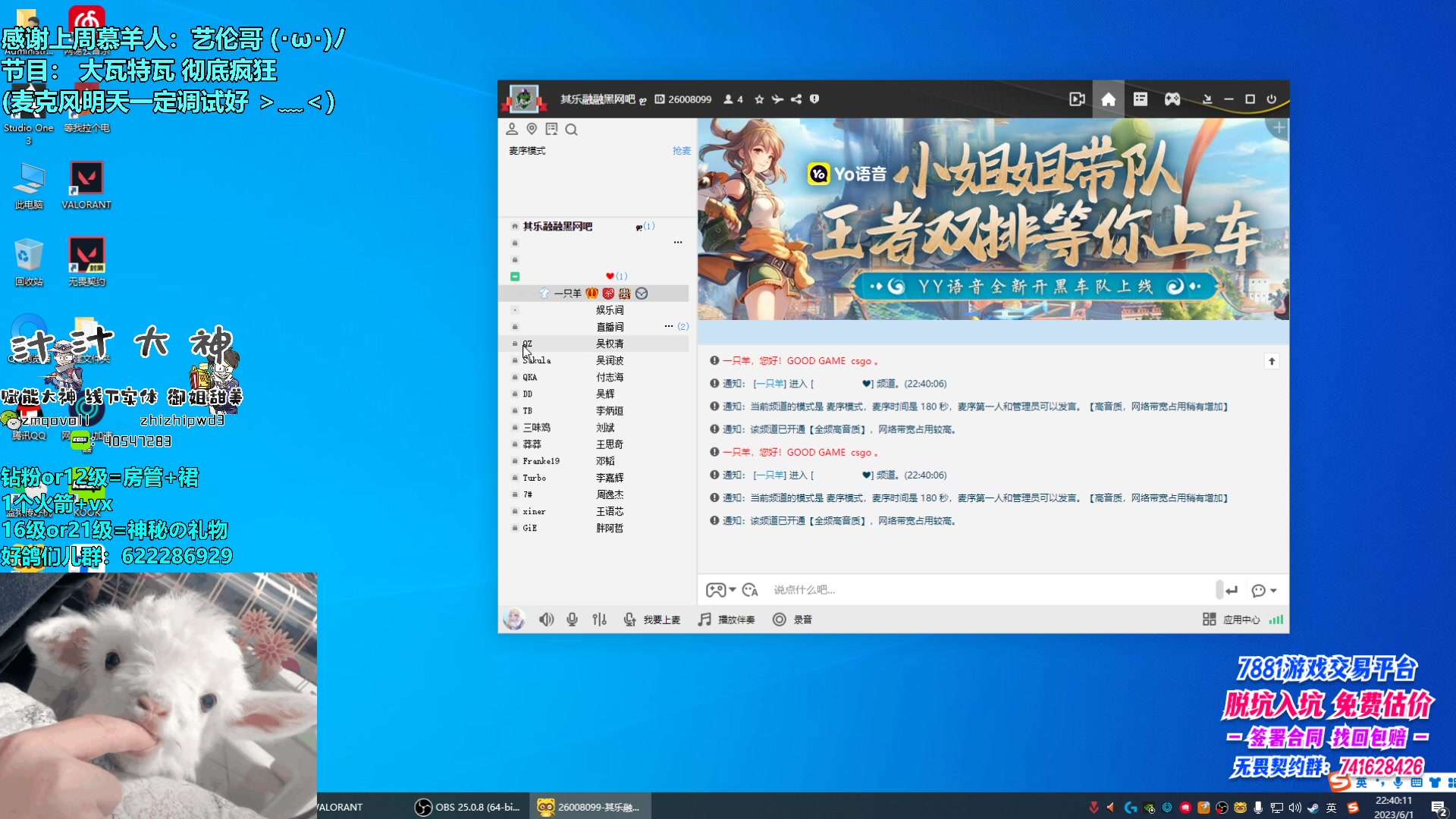Open 应用中心 app center

pos(1232,620)
